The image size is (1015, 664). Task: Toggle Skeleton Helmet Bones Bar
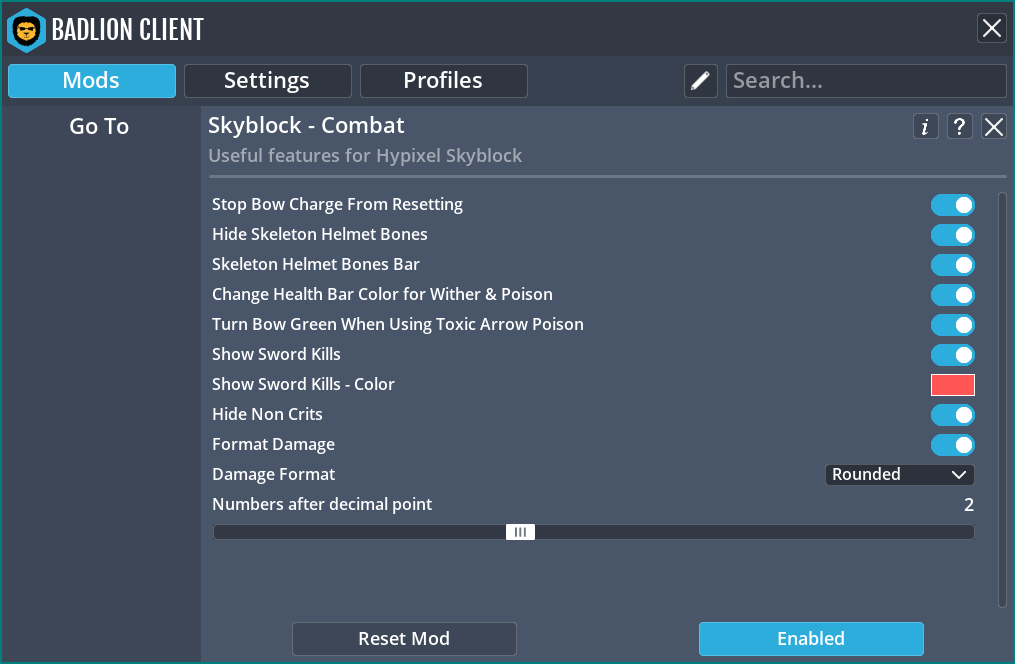tap(952, 265)
